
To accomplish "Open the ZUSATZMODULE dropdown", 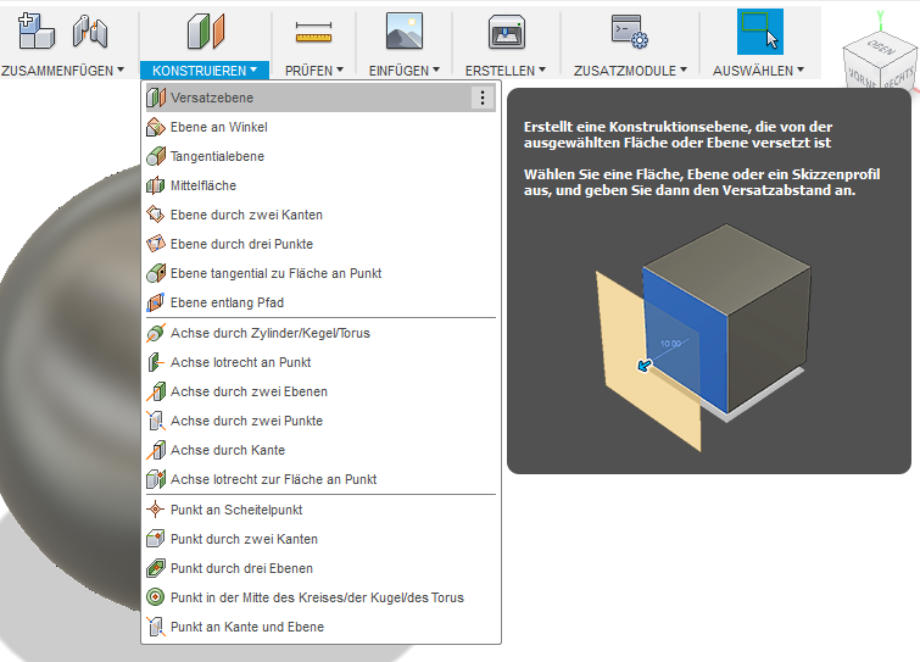I will click(630, 70).
